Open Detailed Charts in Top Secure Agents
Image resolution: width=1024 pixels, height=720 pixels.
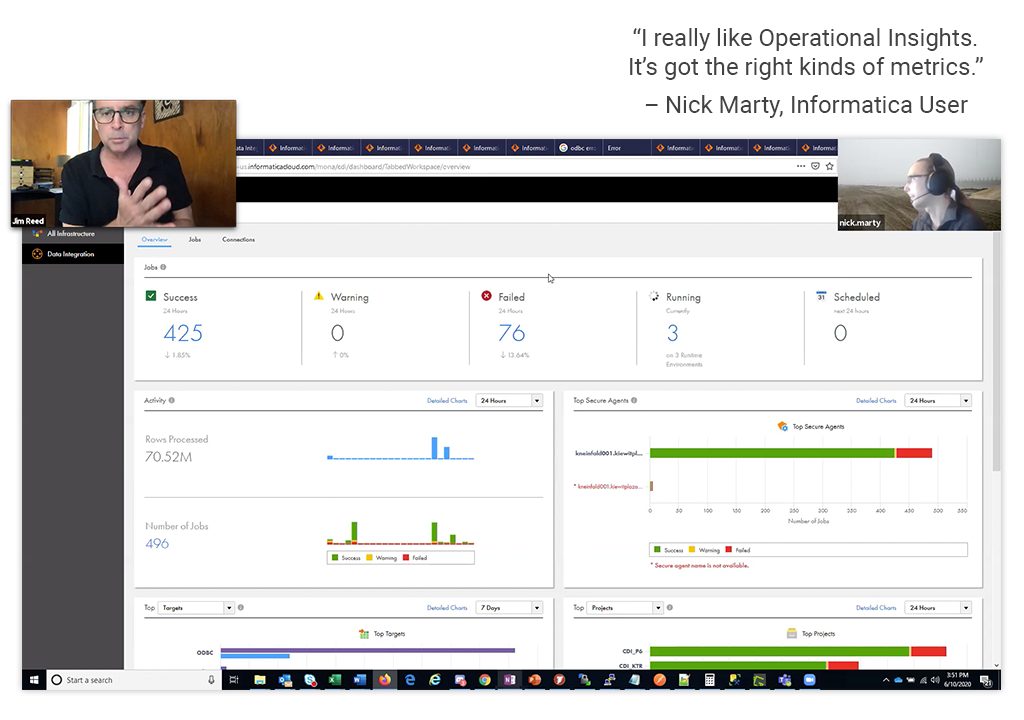(876, 401)
